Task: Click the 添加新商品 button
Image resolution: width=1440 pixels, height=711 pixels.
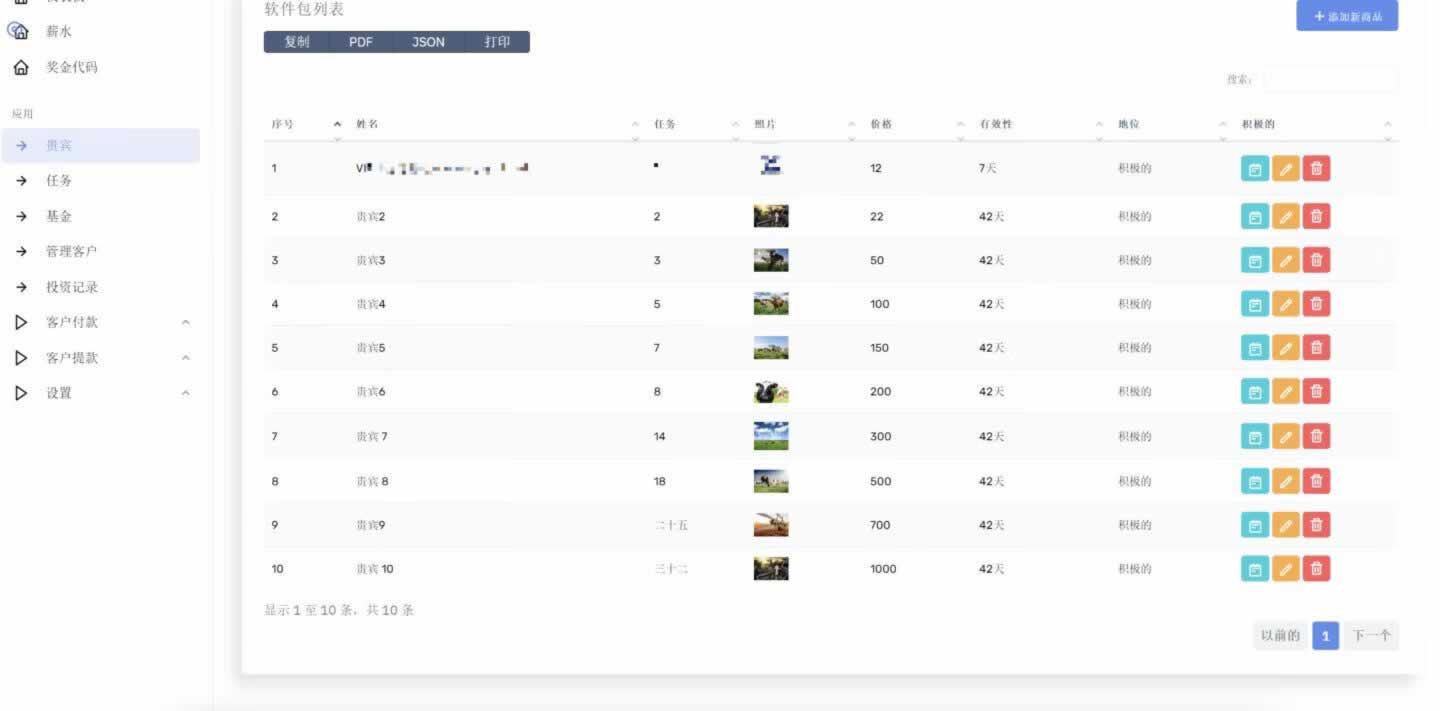Action: pyautogui.click(x=1346, y=16)
